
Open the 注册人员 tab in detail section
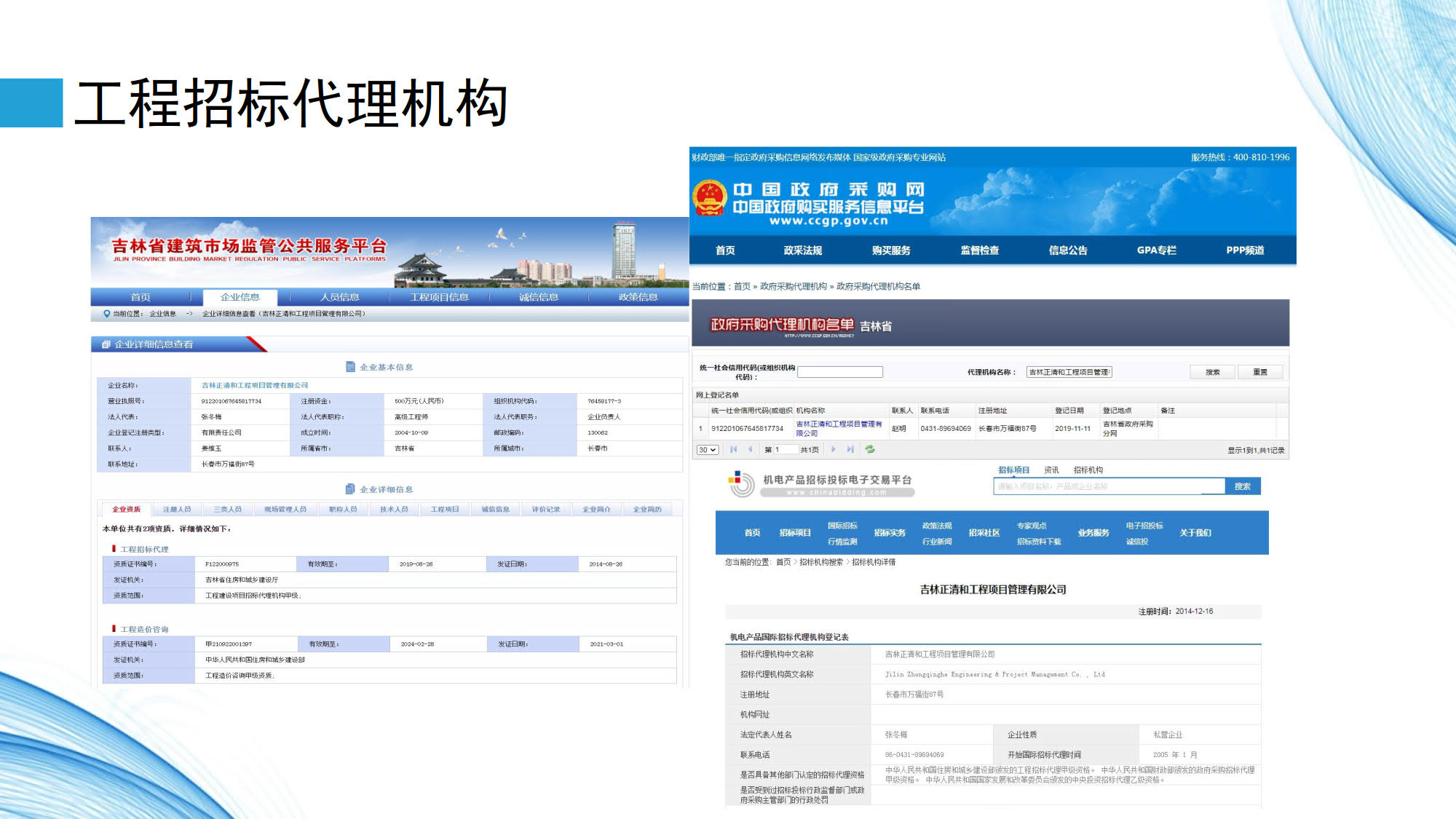point(177,509)
